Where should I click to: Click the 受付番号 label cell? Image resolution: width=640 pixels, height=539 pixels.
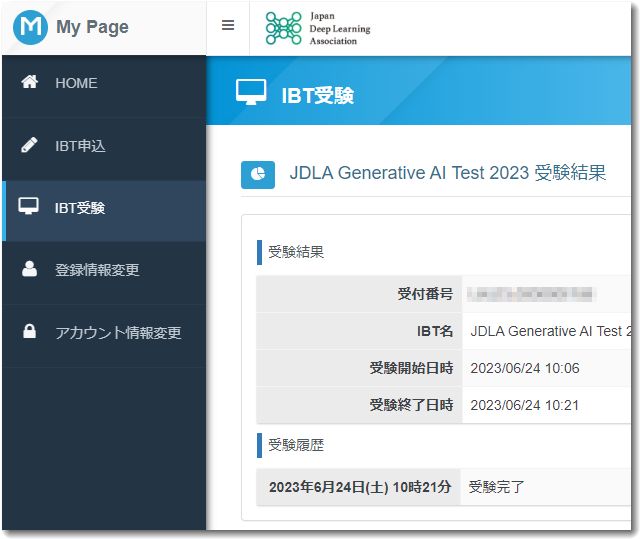(359, 294)
